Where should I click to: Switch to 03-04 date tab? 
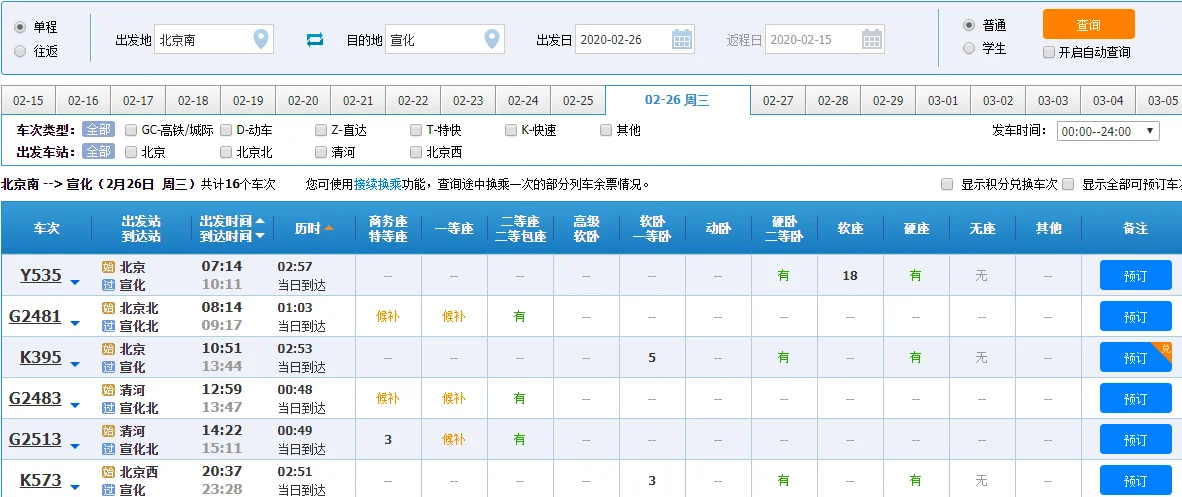[1108, 100]
